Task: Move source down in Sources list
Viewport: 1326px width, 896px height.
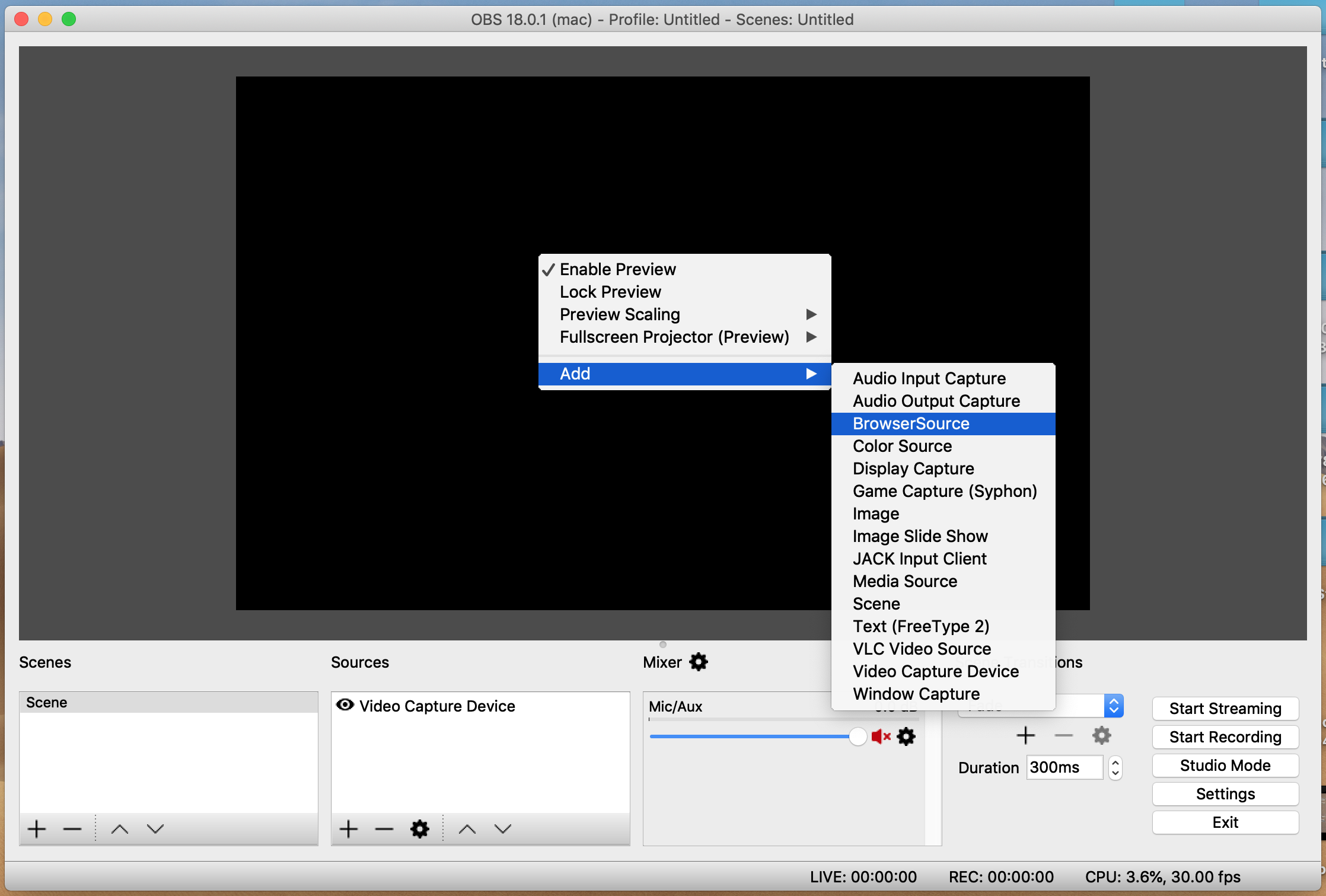Action: pyautogui.click(x=503, y=829)
